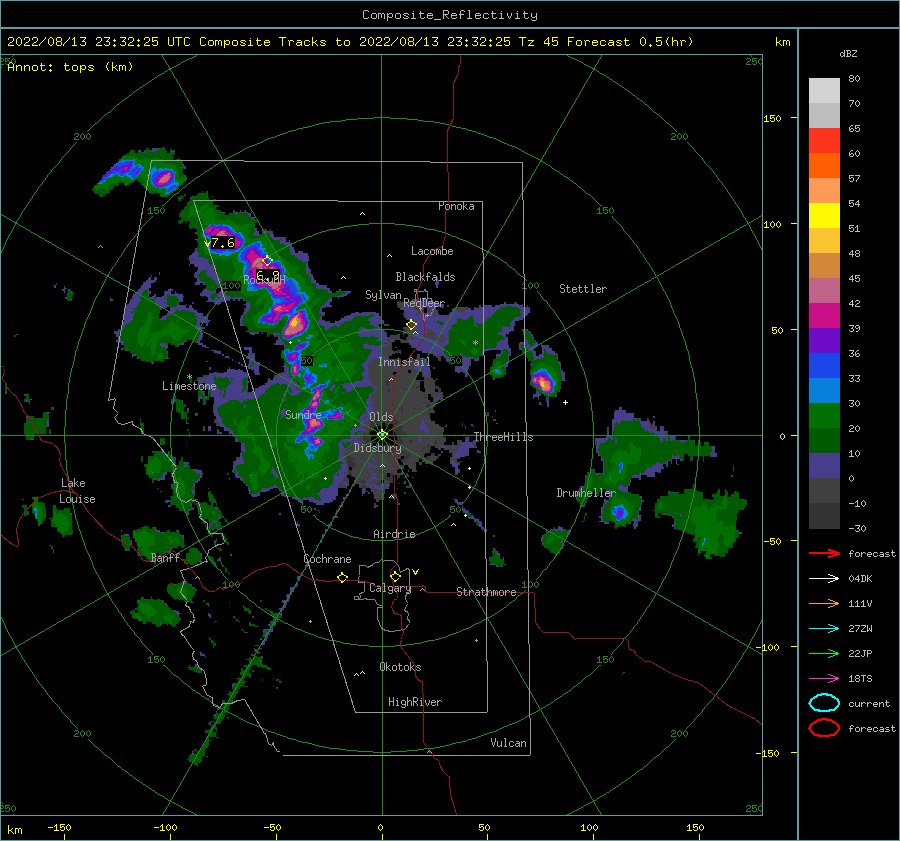Click the 7.6 storm top label
The height and width of the screenshot is (841, 900).
coord(223,243)
